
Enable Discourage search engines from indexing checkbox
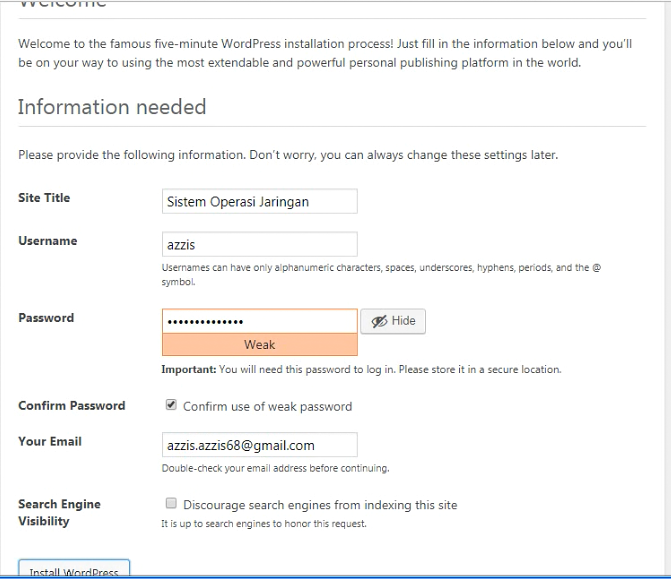pyautogui.click(x=171, y=503)
